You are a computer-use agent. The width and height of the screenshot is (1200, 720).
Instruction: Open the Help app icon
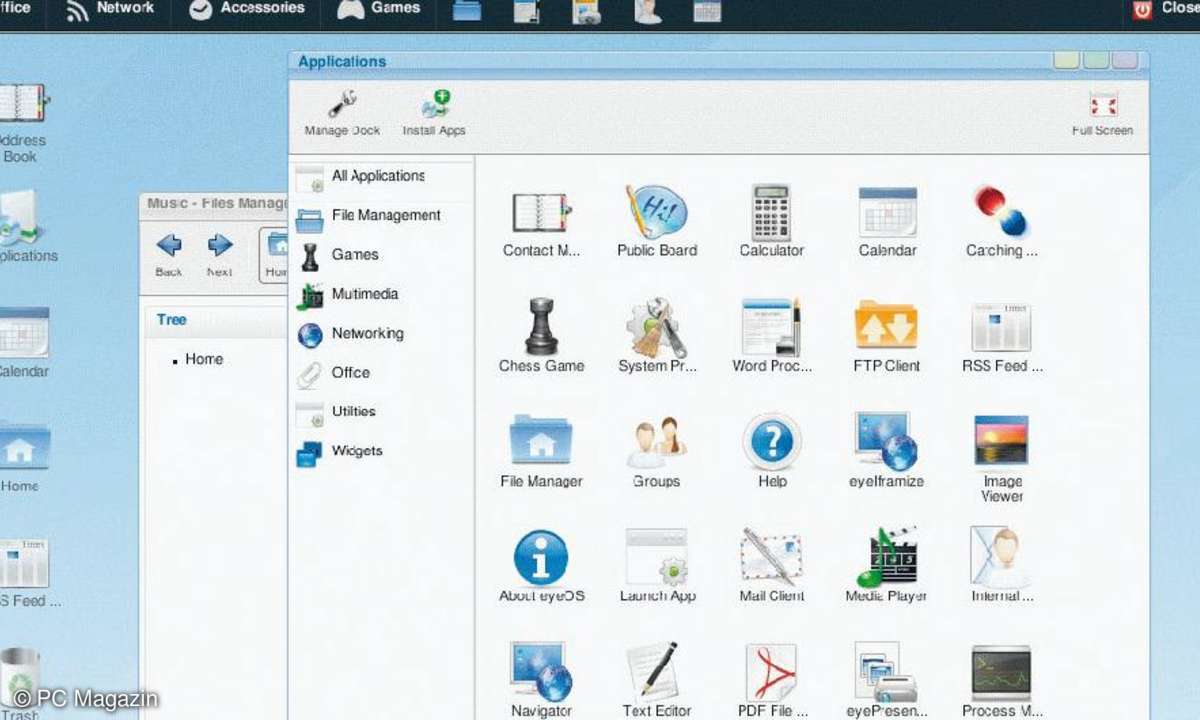click(771, 441)
